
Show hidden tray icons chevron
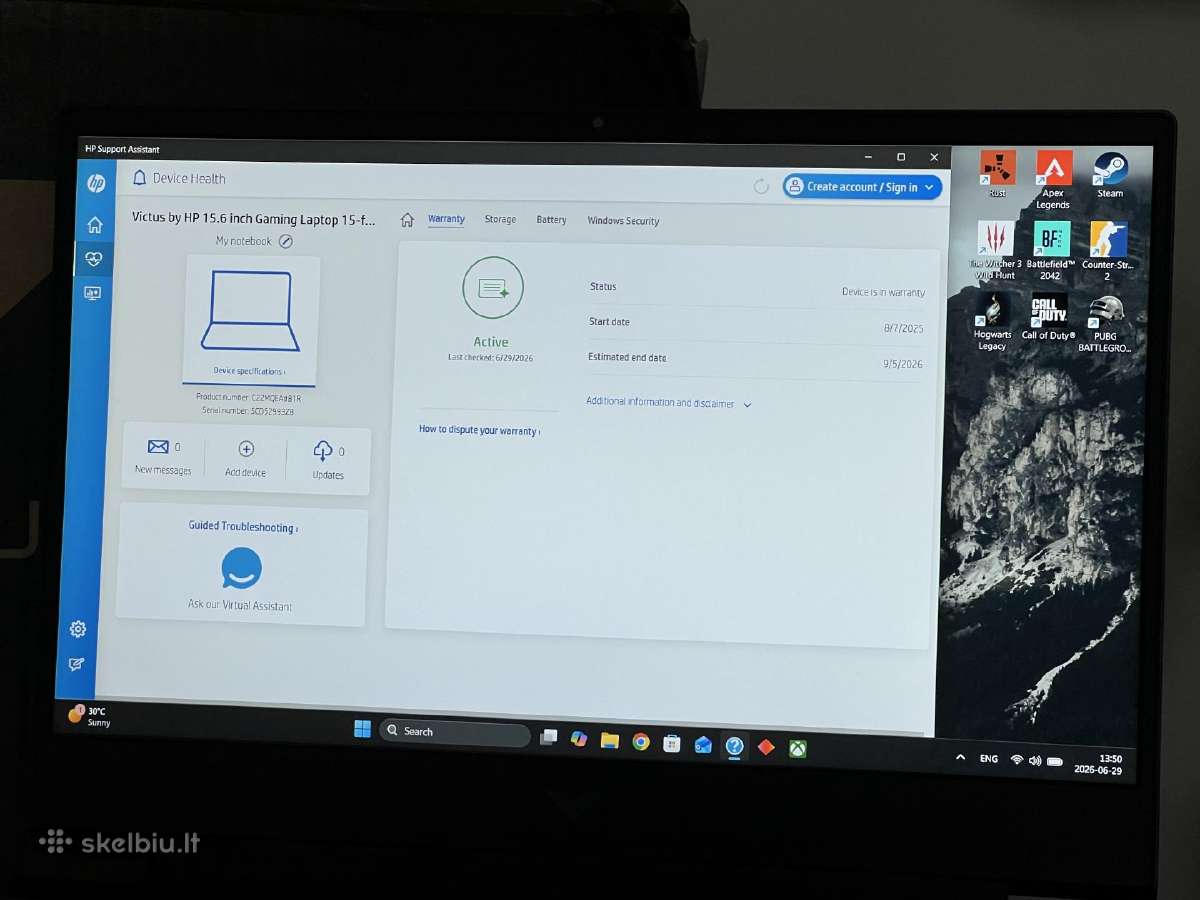(960, 758)
